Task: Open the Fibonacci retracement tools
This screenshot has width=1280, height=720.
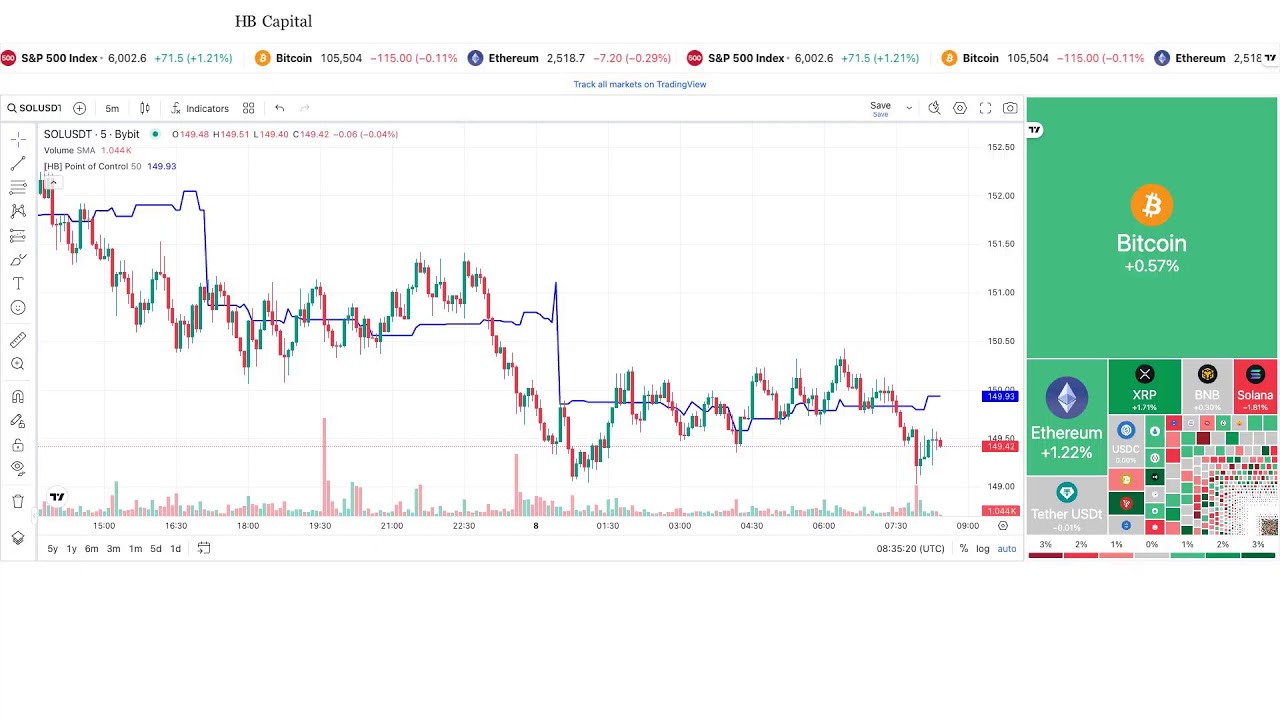Action: (18, 187)
